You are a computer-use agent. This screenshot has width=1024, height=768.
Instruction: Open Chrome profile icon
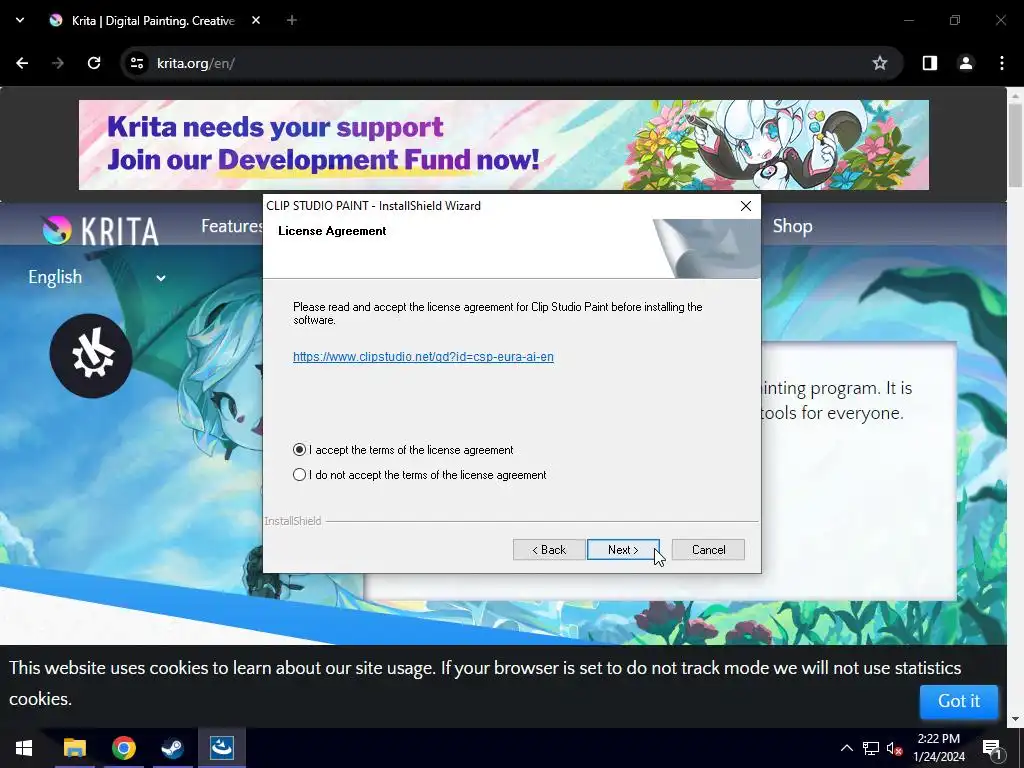pyautogui.click(x=966, y=63)
